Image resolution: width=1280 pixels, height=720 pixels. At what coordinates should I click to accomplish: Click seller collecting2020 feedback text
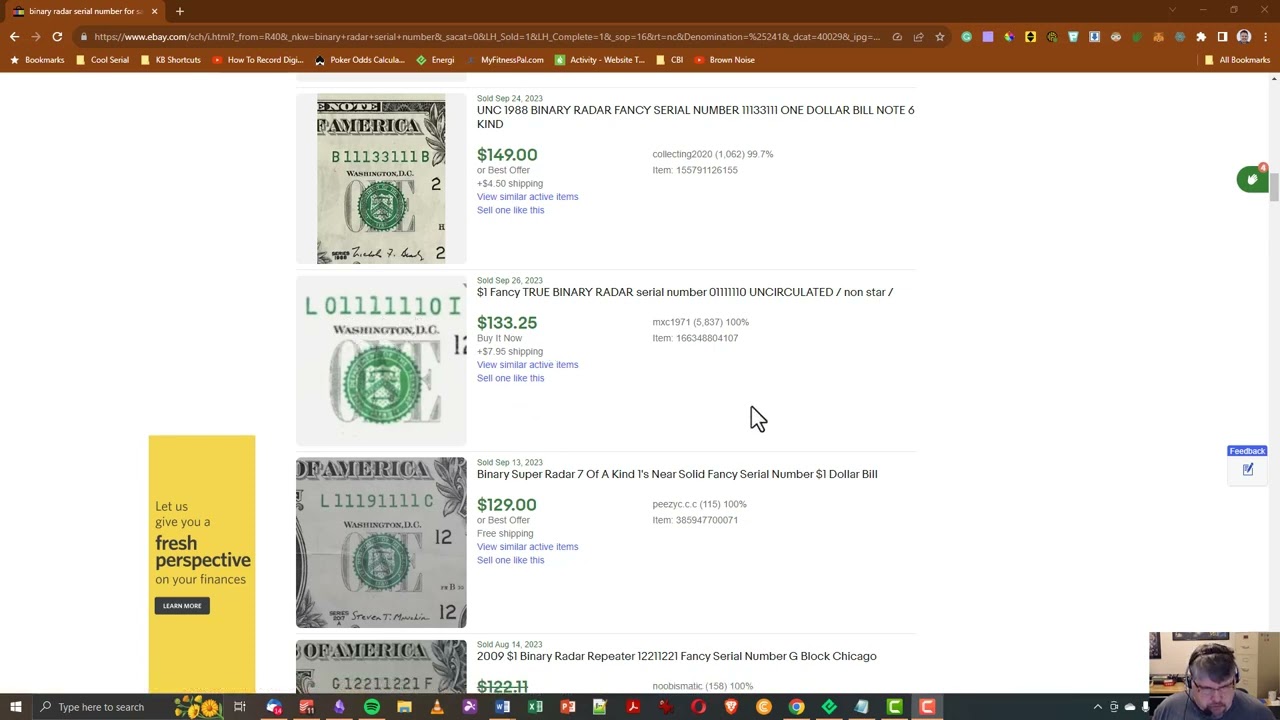click(x=713, y=154)
